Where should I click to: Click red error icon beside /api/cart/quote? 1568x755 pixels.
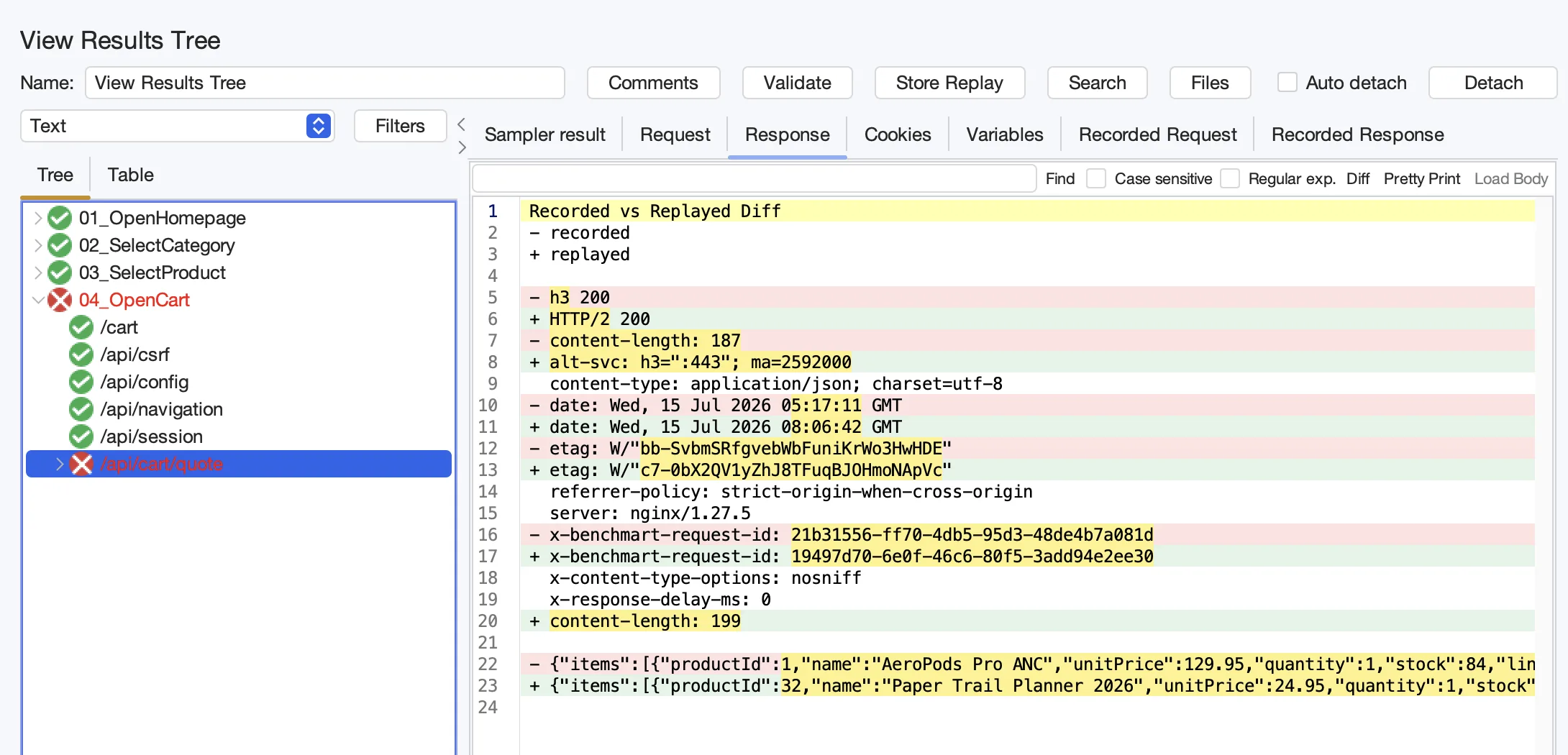coord(81,464)
